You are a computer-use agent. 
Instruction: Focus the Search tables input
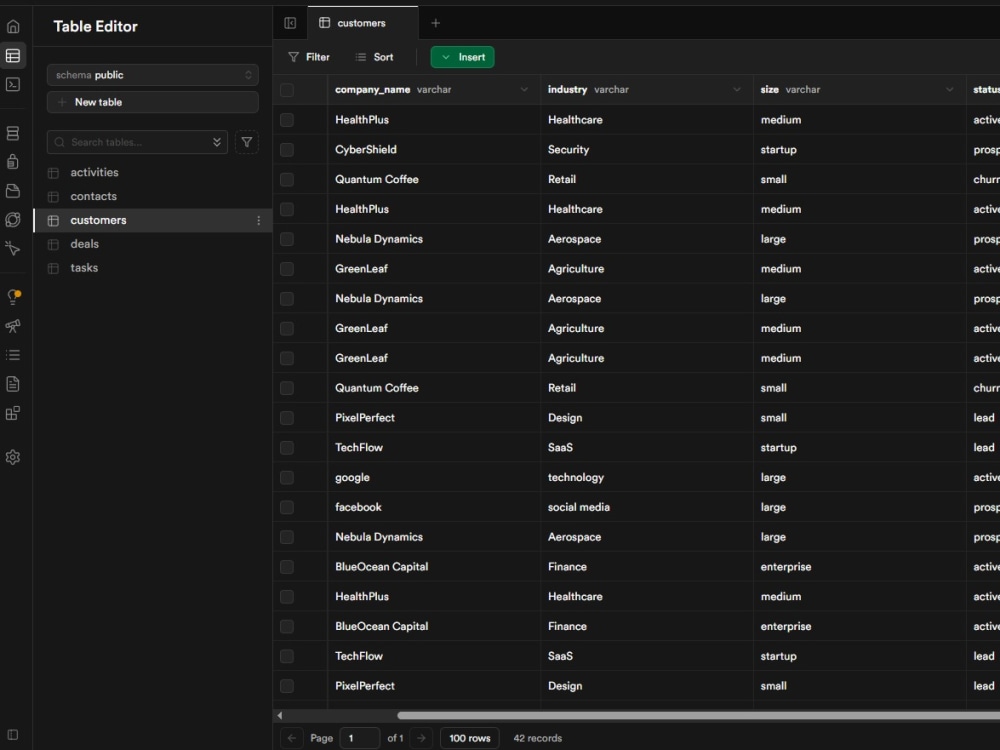pos(137,142)
